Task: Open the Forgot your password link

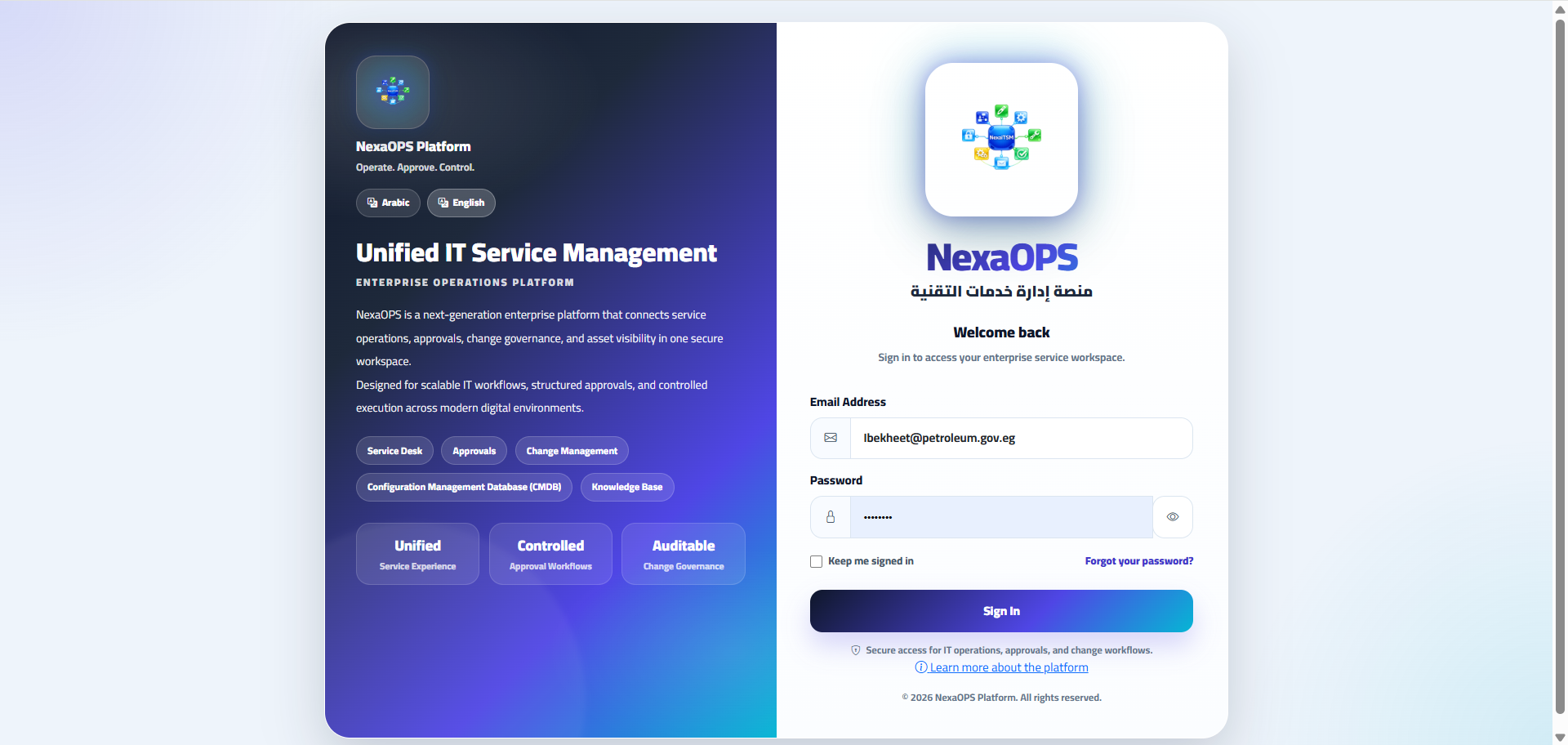Action: pos(1139,561)
